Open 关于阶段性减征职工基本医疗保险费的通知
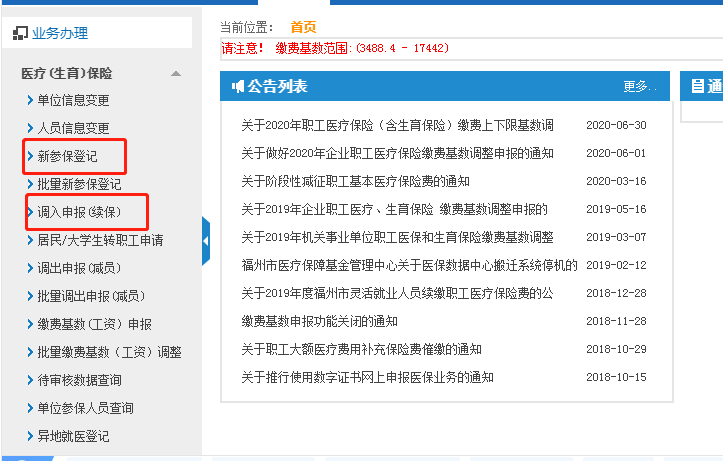The width and height of the screenshot is (723, 461). point(356,181)
